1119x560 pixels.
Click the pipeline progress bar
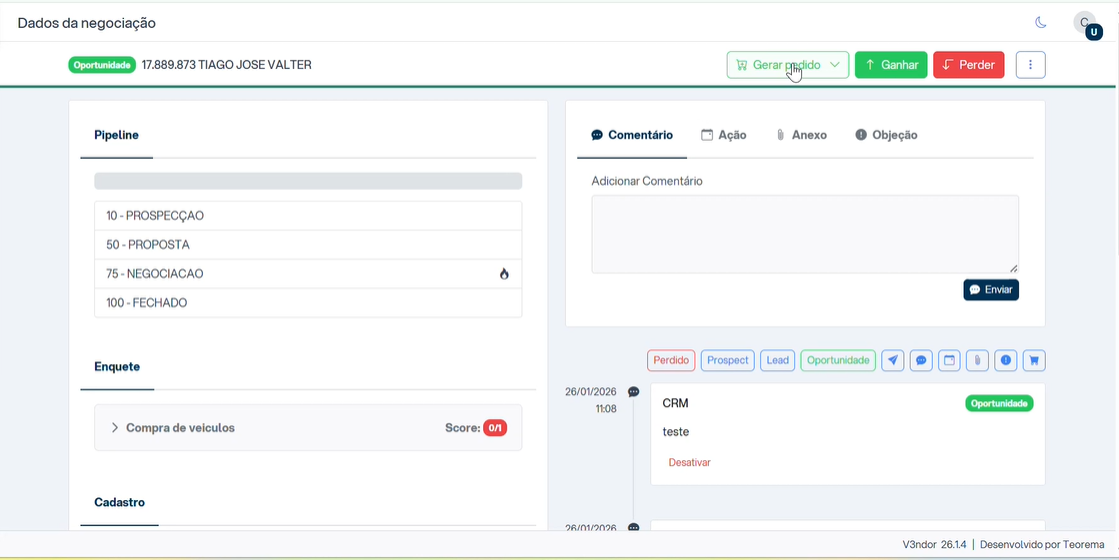click(308, 180)
